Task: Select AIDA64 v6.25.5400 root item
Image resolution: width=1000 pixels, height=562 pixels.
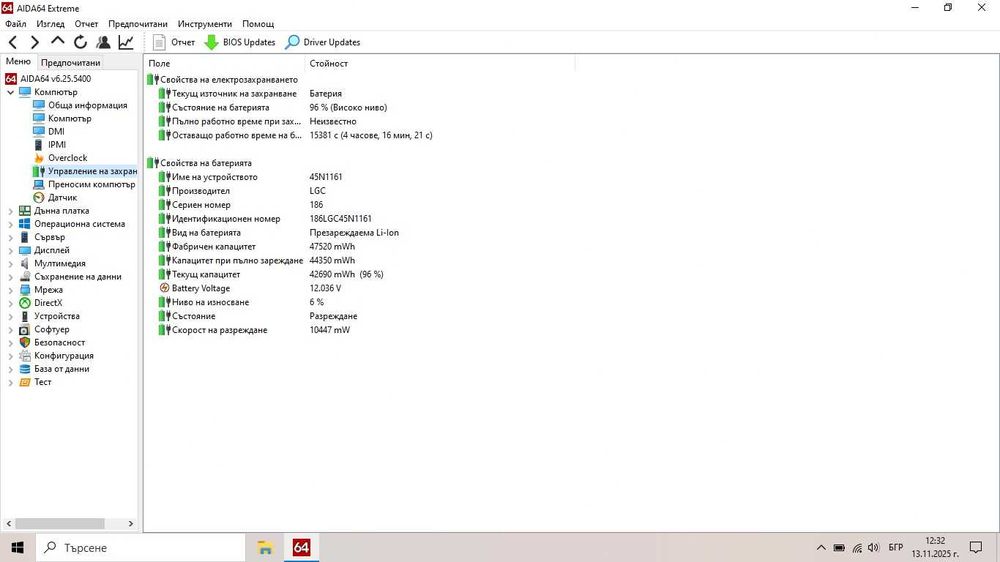Action: tap(48, 78)
